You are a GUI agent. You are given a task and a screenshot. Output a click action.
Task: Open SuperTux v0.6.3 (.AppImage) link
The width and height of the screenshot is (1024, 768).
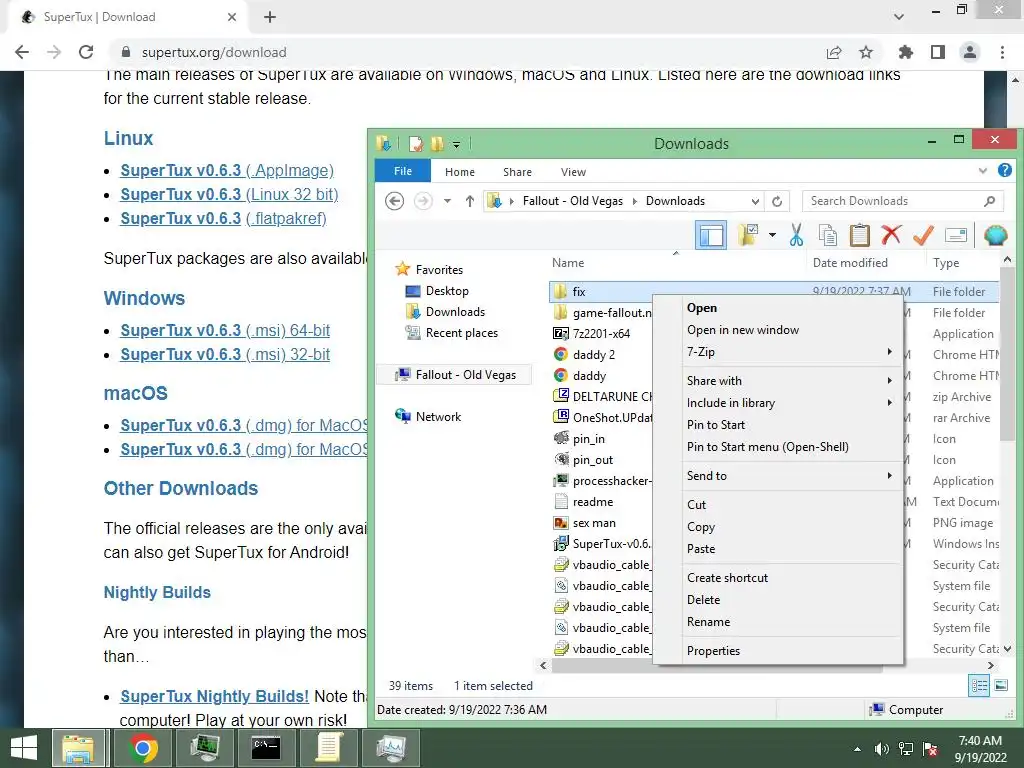pos(227,170)
